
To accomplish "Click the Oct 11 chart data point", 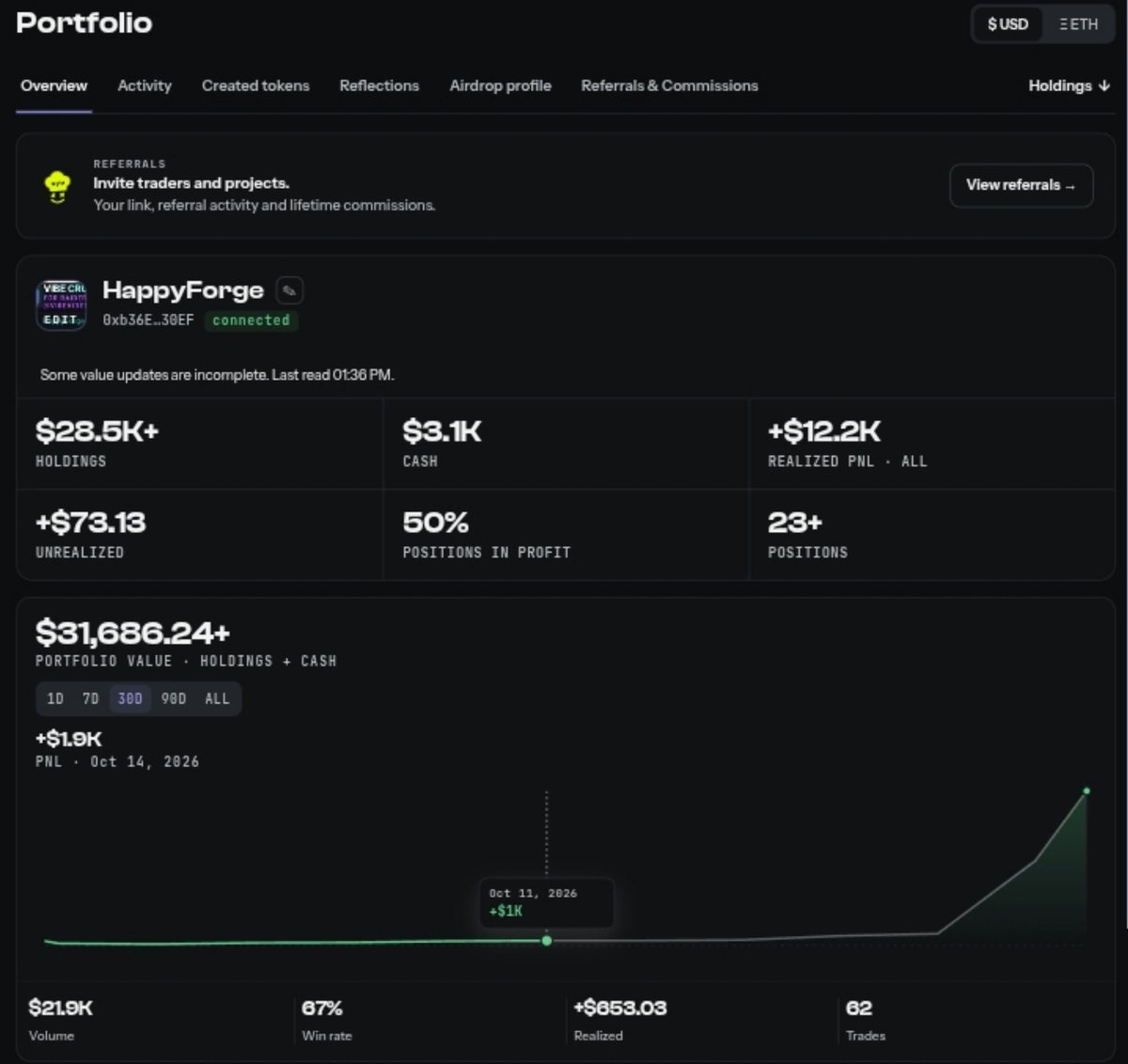I will pos(547,940).
